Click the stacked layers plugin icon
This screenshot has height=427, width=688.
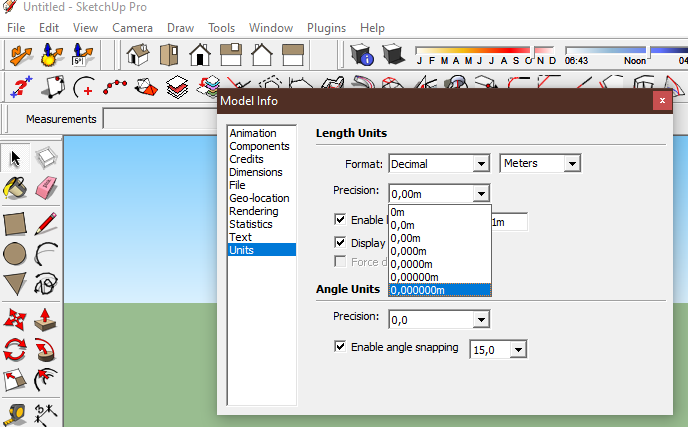click(x=177, y=86)
